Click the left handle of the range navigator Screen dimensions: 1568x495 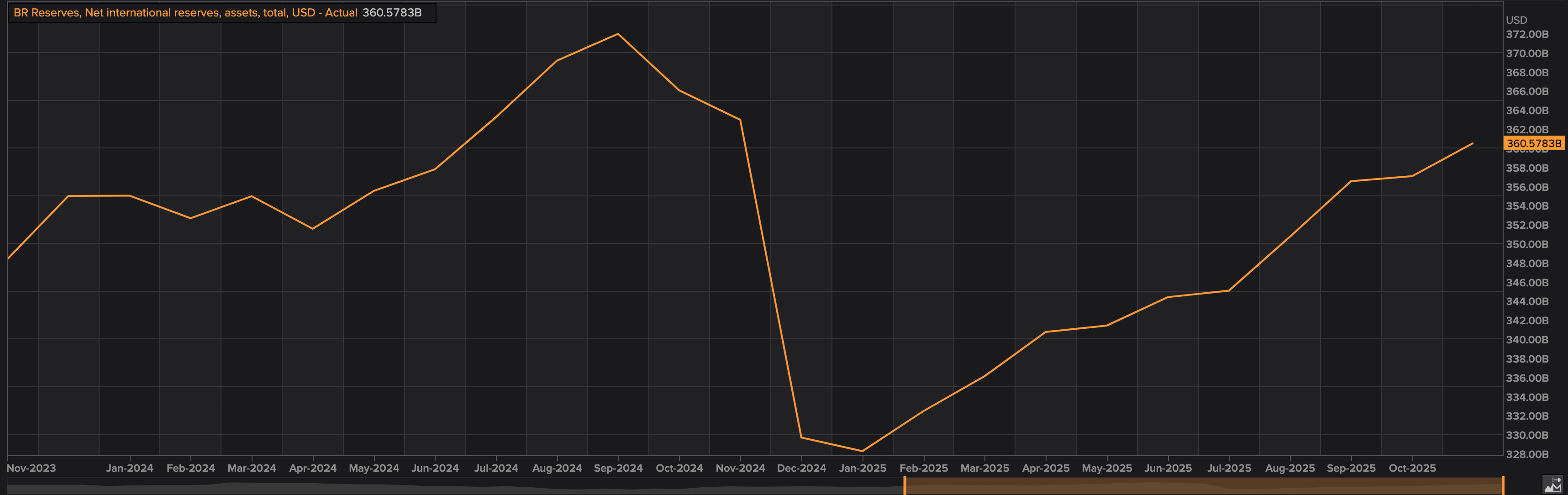(905, 485)
